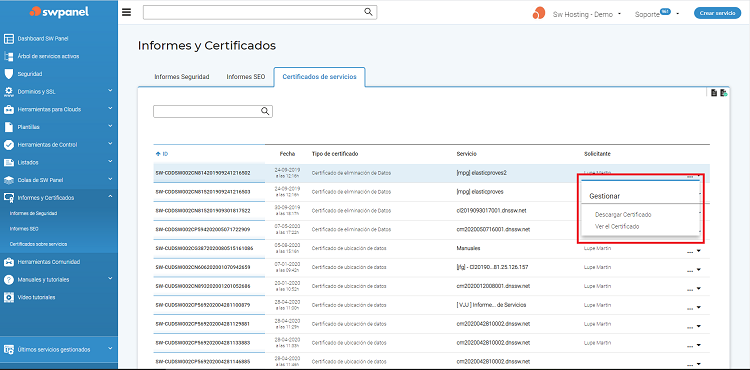Click service [mpg] elasticproves2
Image resolution: width=750 pixels, height=370 pixels.
[482, 173]
